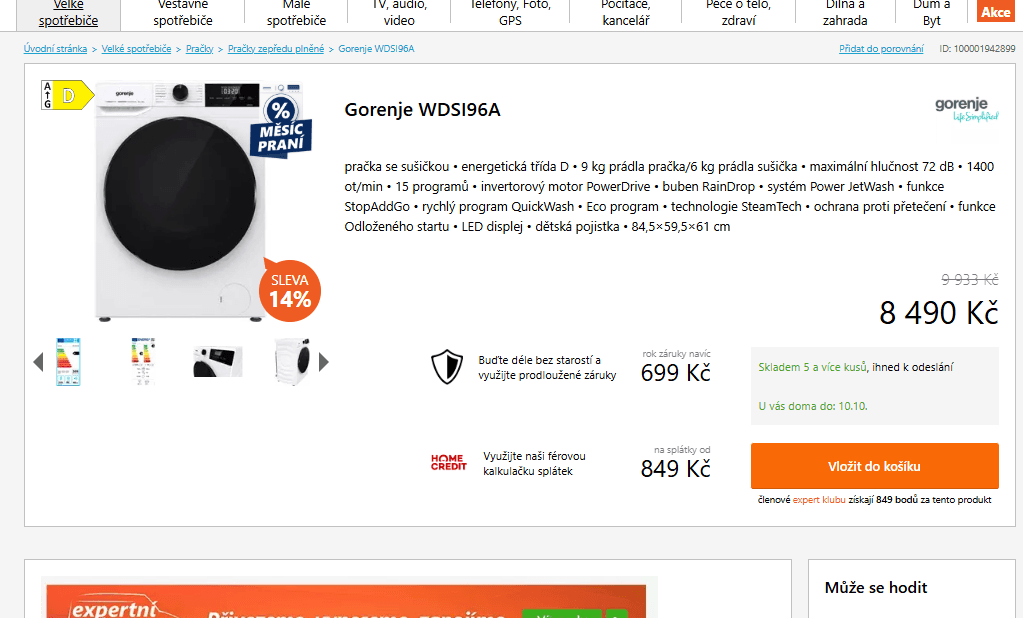Go to Pračky zepředu plněné breadcrumb
1023x618 pixels.
point(276,49)
